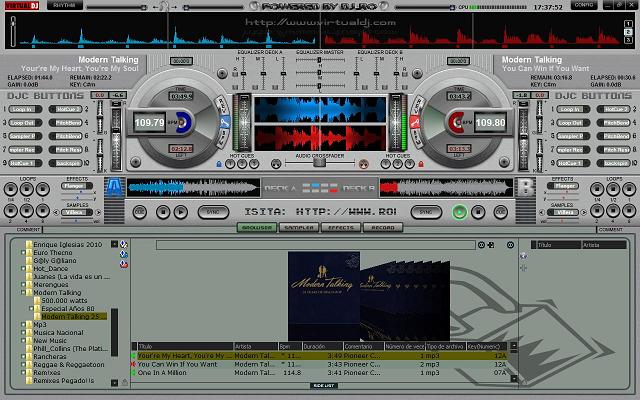Open the Side List toggle

[324, 385]
